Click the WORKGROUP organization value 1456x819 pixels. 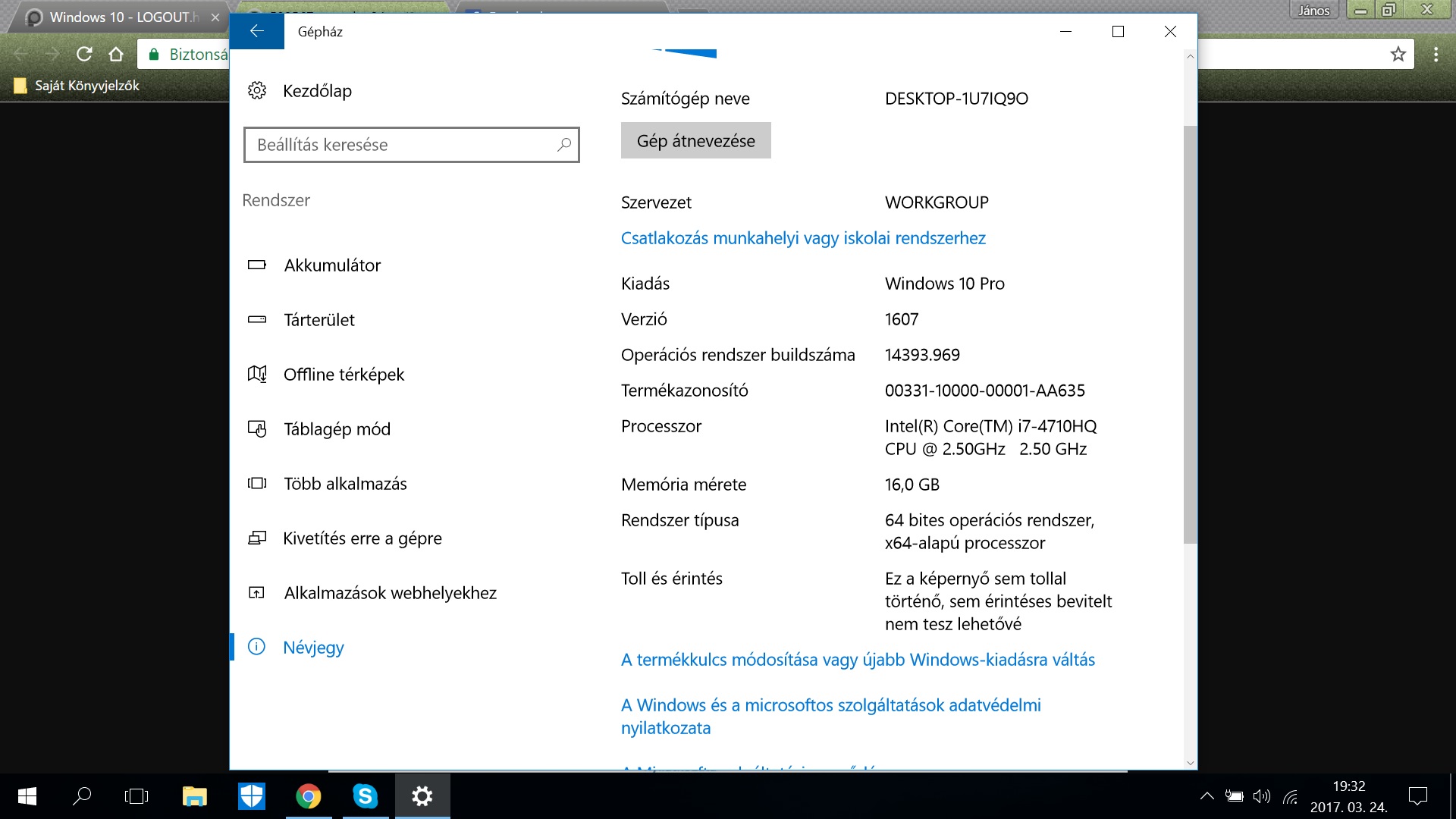coord(937,202)
